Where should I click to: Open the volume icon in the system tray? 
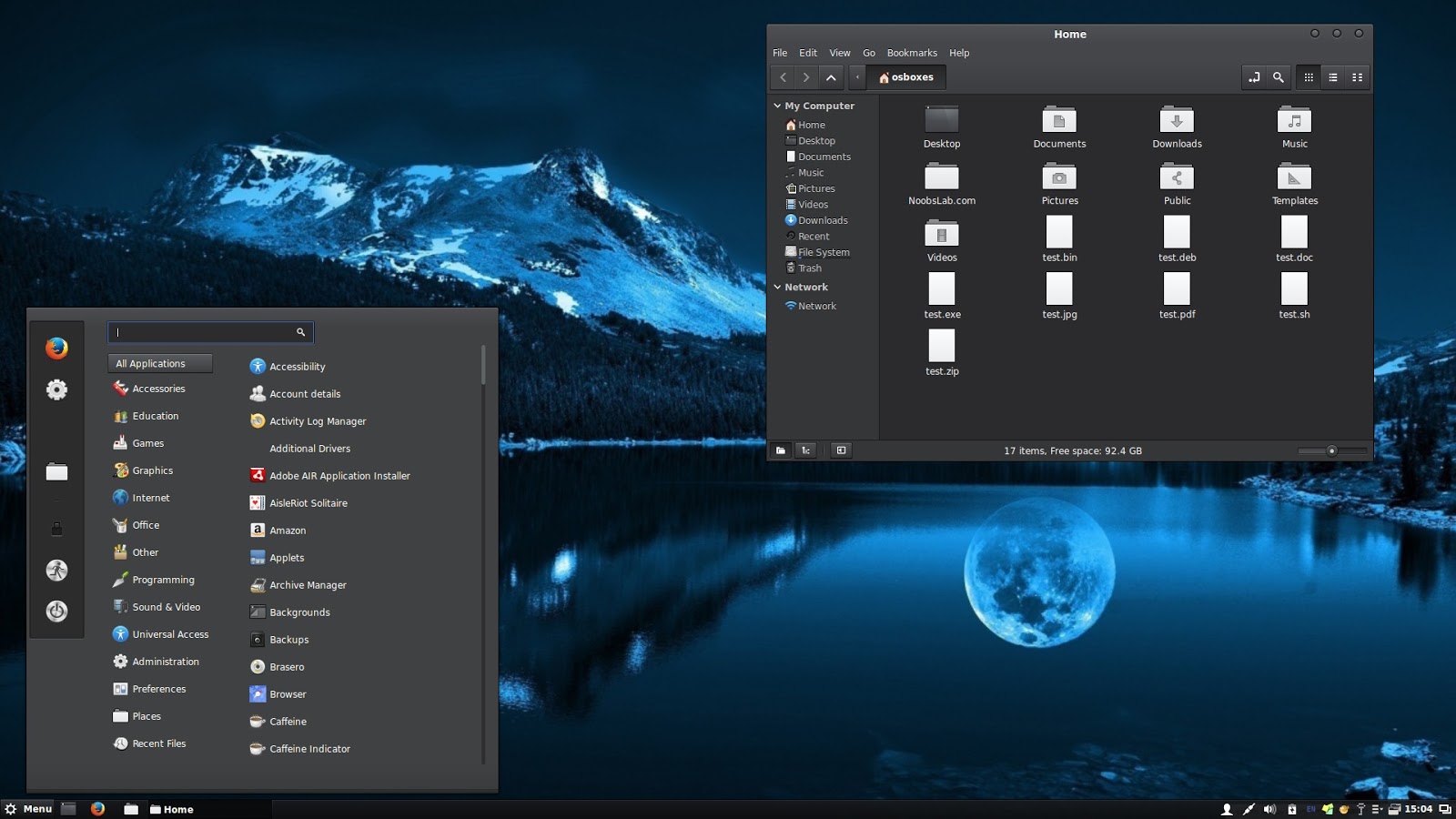pos(1269,808)
